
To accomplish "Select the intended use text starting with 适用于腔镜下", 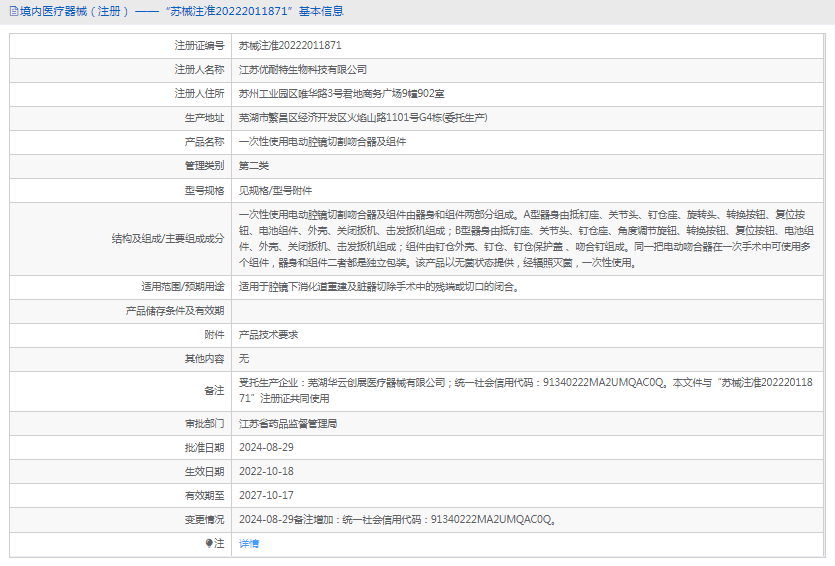I will point(379,287).
